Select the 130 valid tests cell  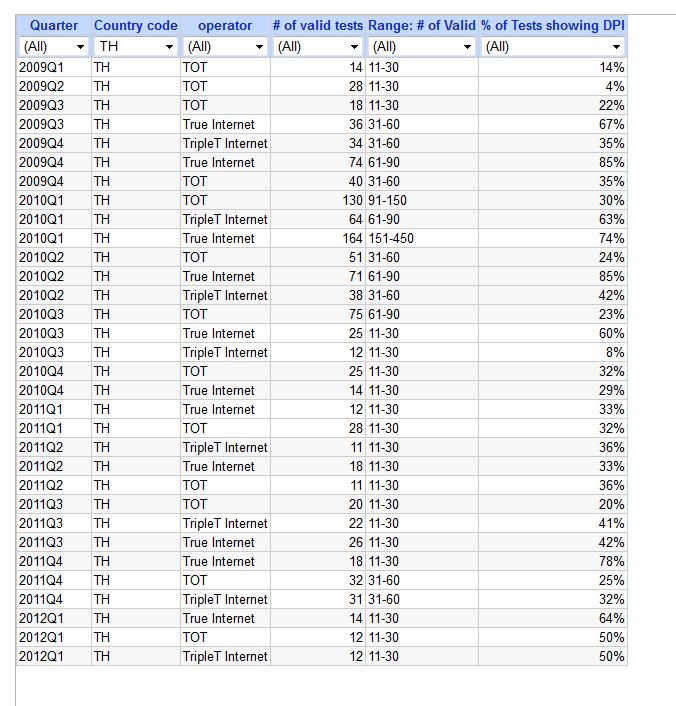pos(318,200)
